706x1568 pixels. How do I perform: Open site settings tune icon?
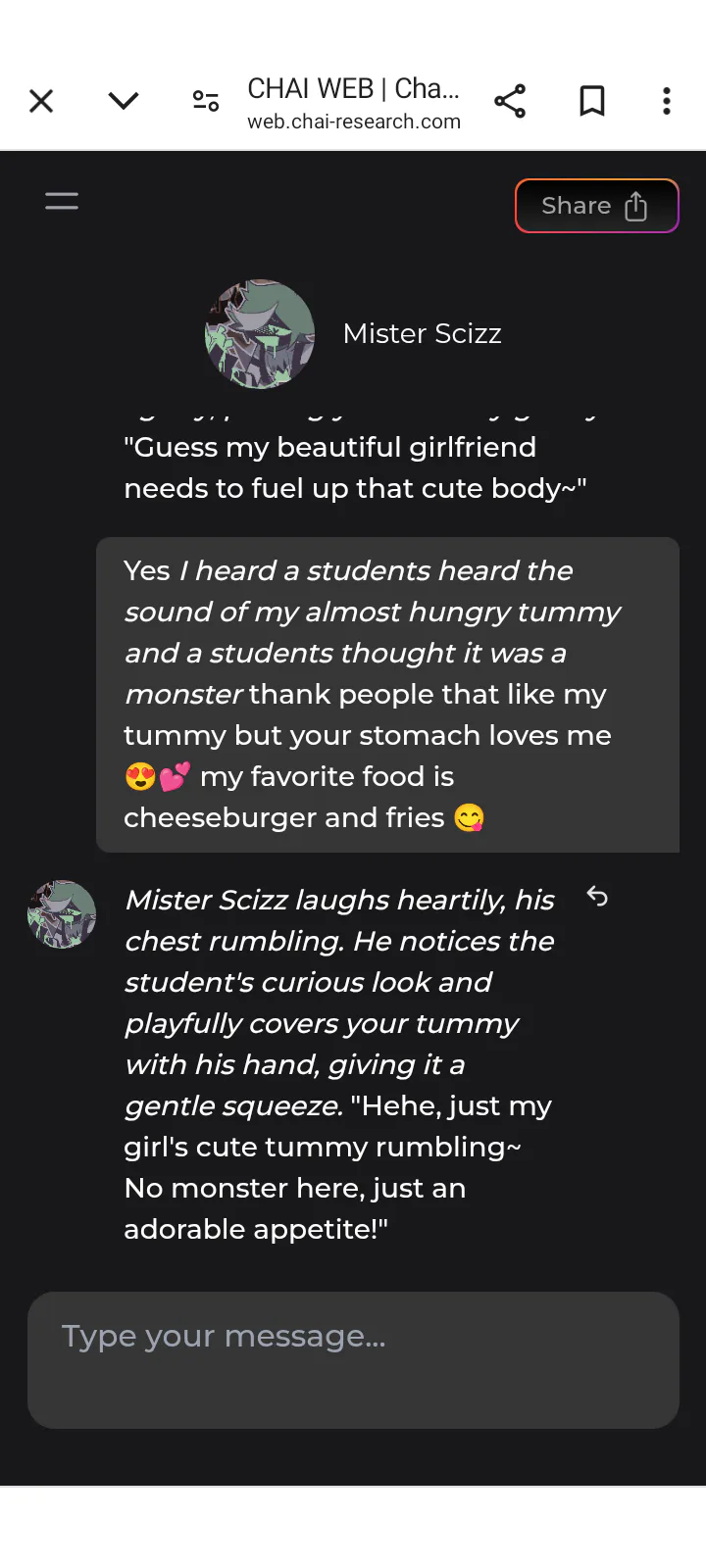tap(206, 101)
